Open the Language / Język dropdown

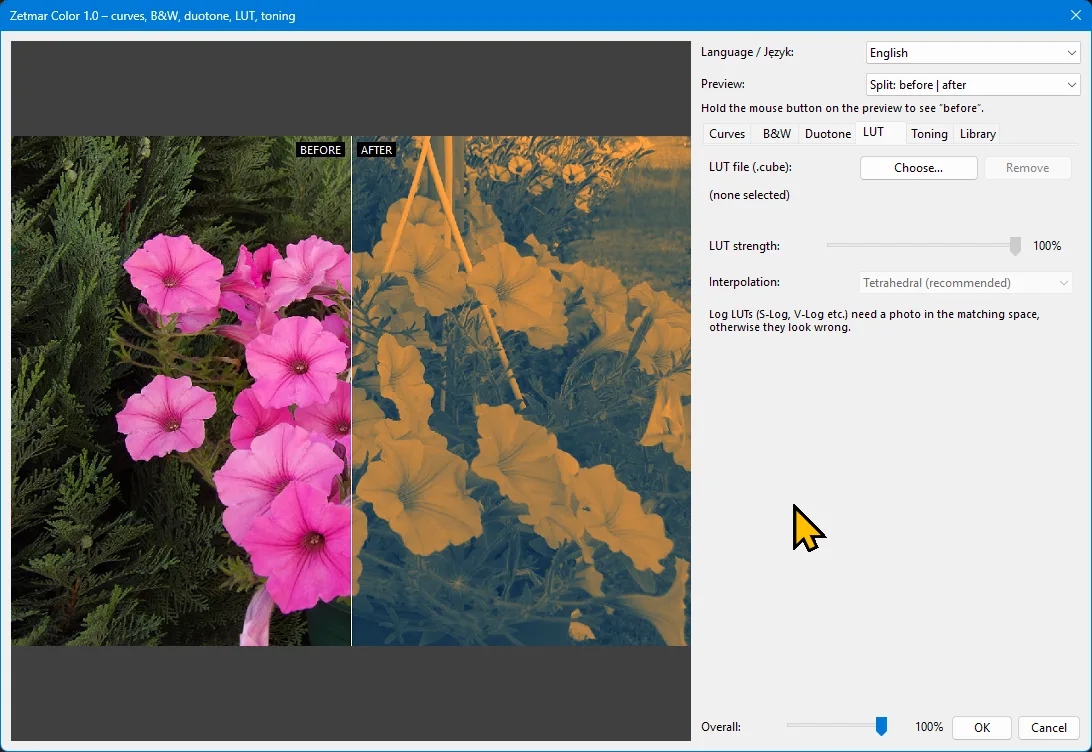[x=973, y=53]
